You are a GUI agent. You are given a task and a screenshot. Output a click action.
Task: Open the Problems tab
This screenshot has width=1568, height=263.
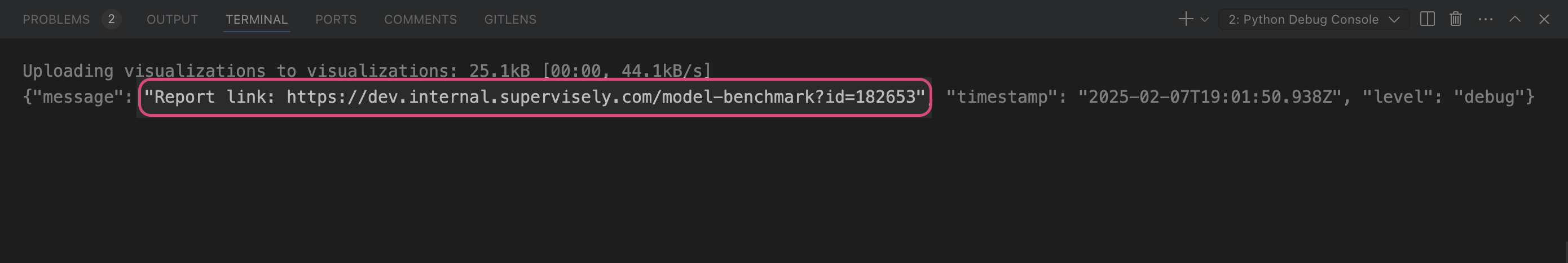pyautogui.click(x=56, y=20)
